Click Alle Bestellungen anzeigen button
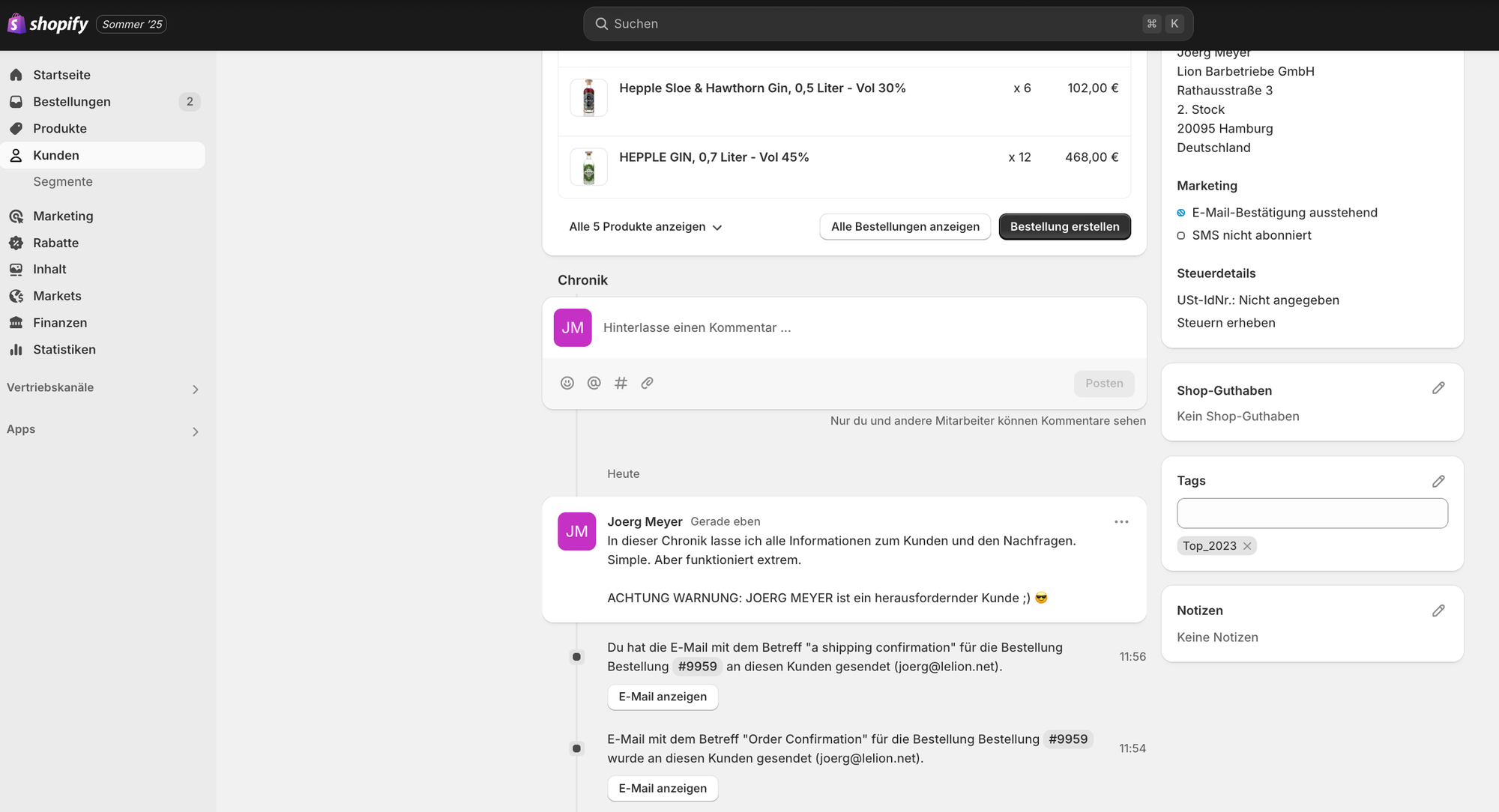The image size is (1499, 812). 905,227
